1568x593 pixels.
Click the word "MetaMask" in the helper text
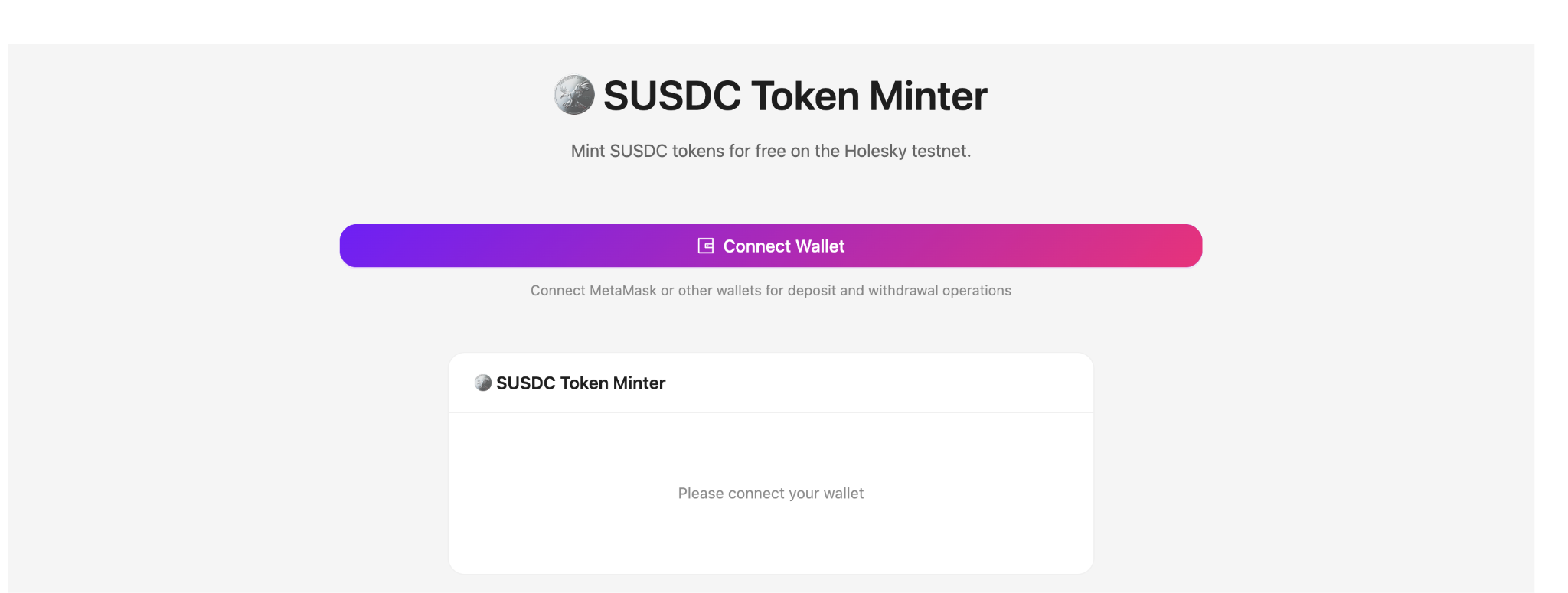coord(623,291)
